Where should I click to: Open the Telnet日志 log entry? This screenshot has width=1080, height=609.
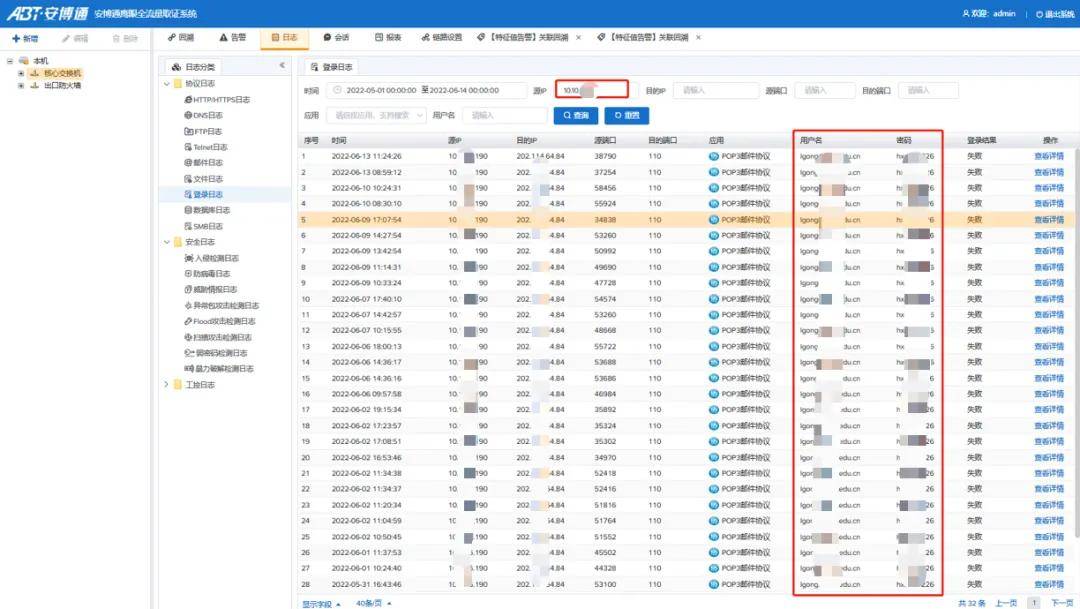click(x=205, y=147)
